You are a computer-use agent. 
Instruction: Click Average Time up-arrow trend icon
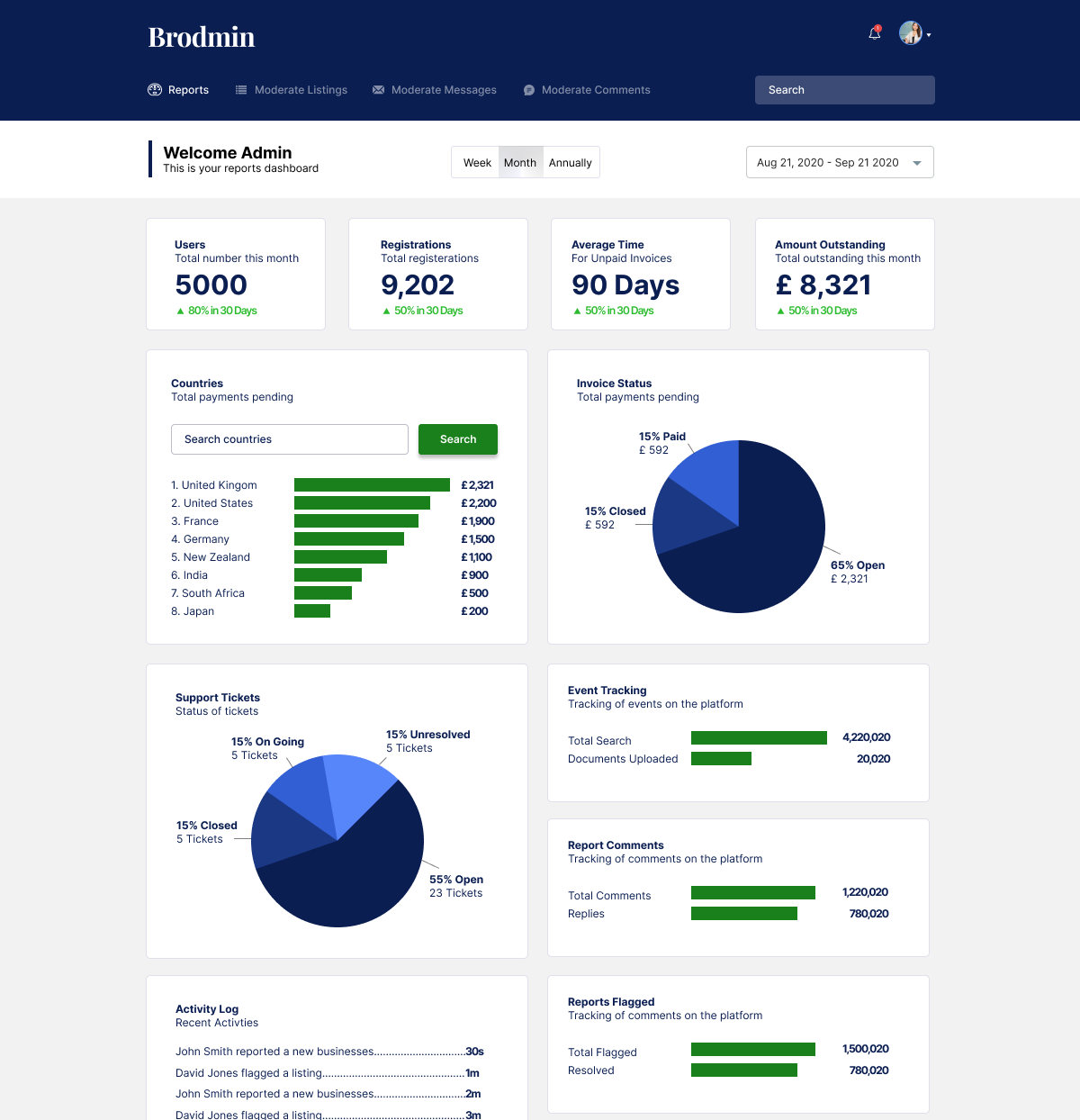click(577, 311)
